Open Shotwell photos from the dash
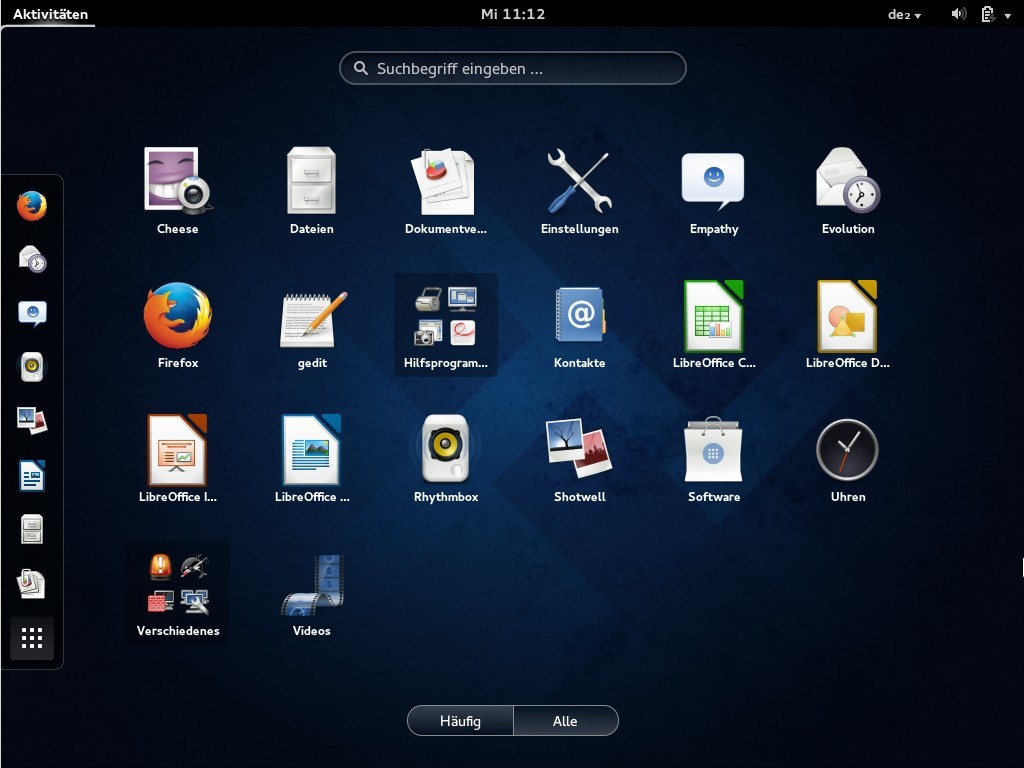 tap(32, 421)
